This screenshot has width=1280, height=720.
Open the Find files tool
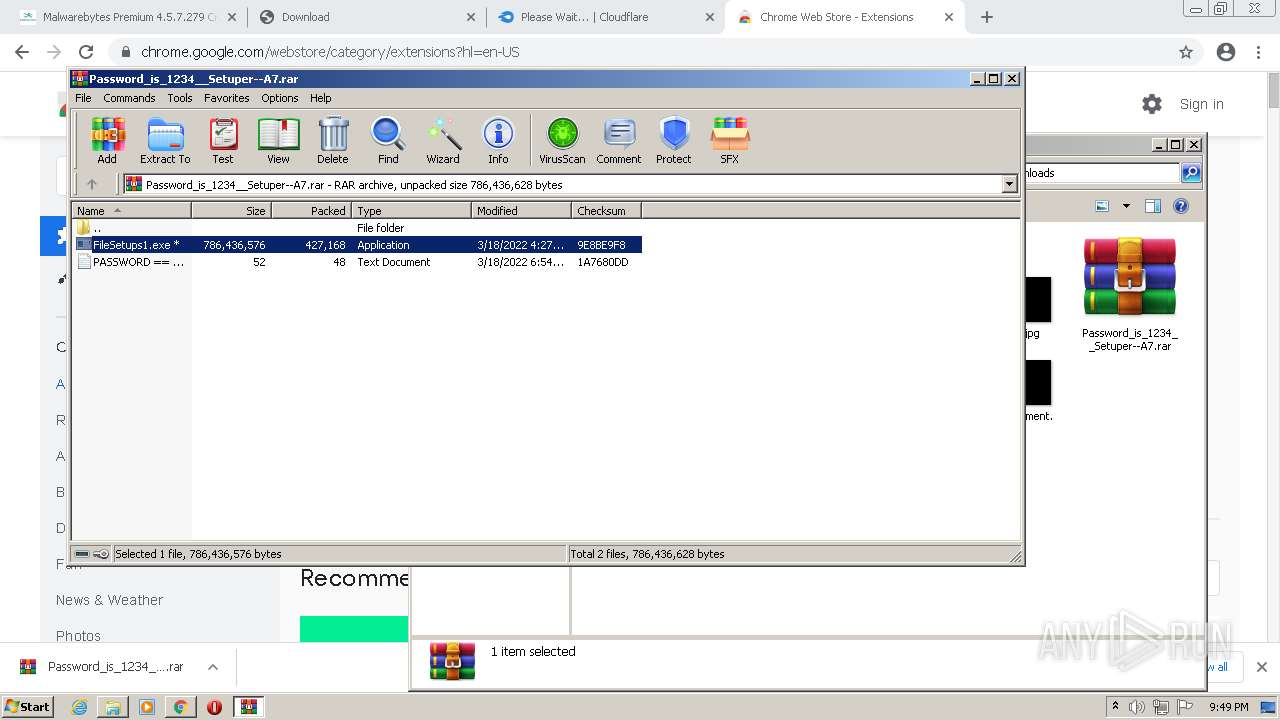click(x=388, y=140)
